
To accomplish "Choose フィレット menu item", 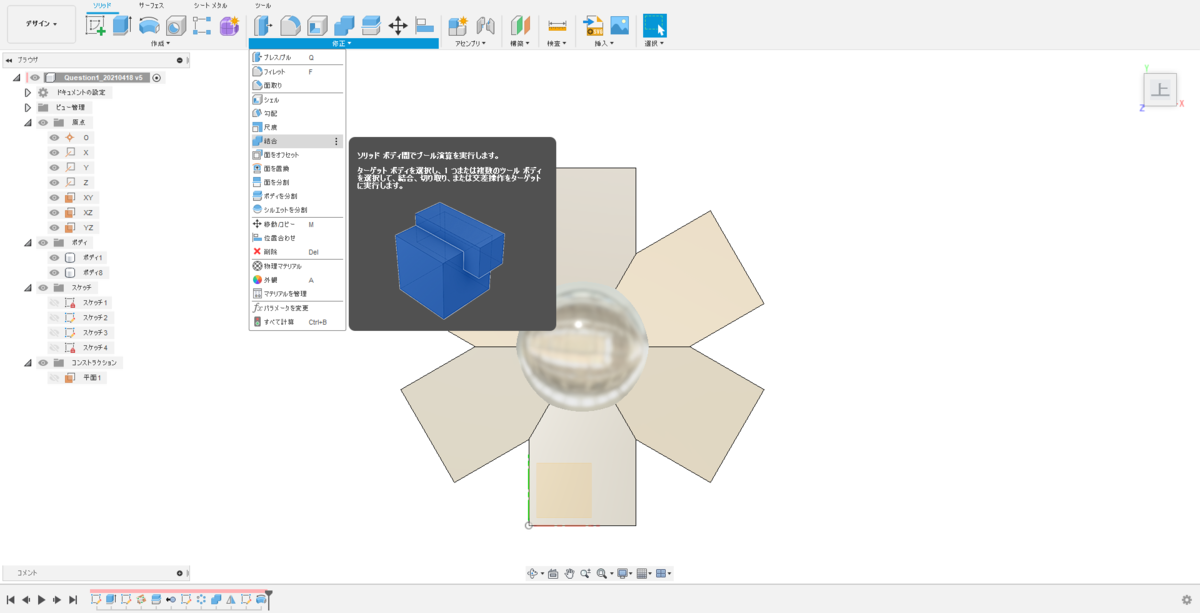I will tap(298, 72).
